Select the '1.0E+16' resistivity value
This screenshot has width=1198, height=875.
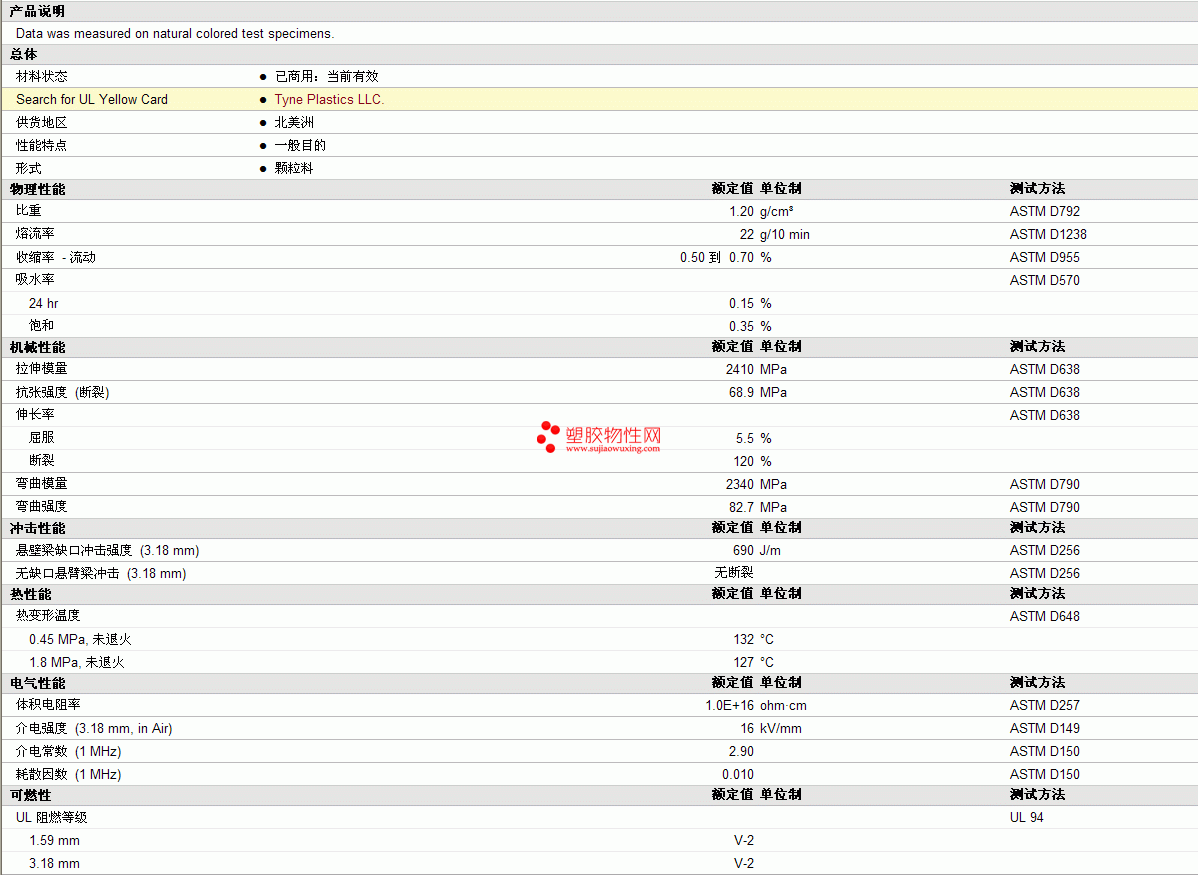729,705
